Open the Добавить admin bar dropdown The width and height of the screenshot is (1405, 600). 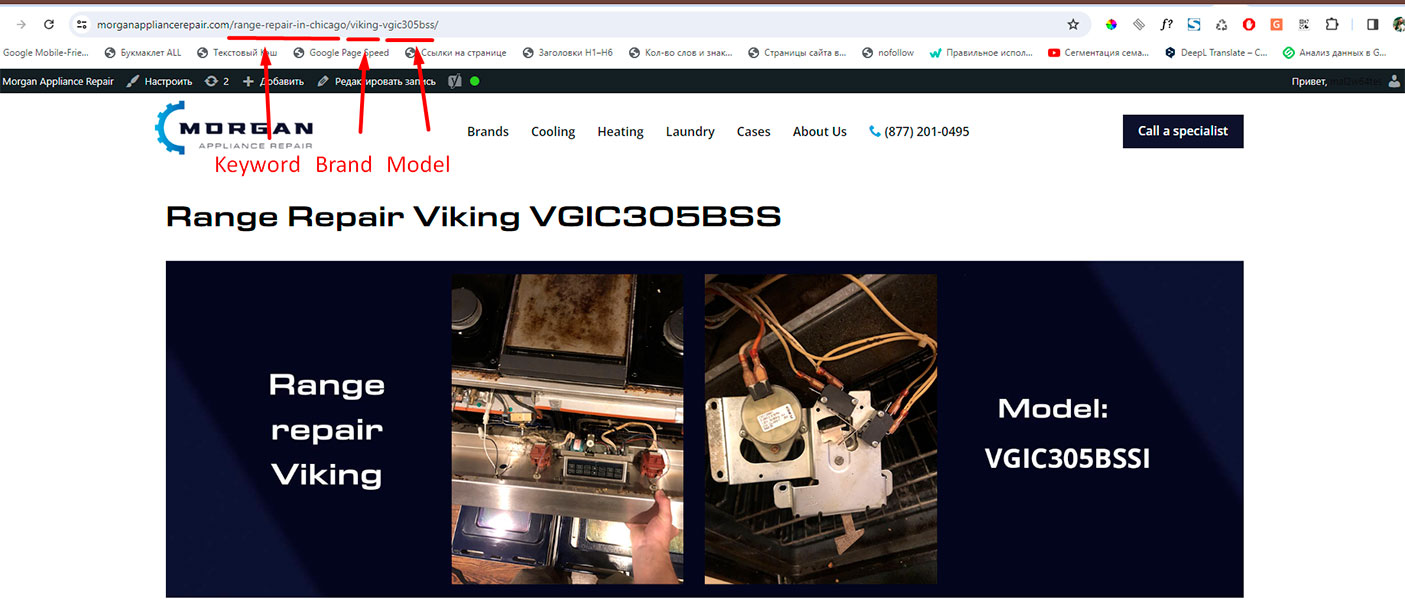tap(273, 81)
